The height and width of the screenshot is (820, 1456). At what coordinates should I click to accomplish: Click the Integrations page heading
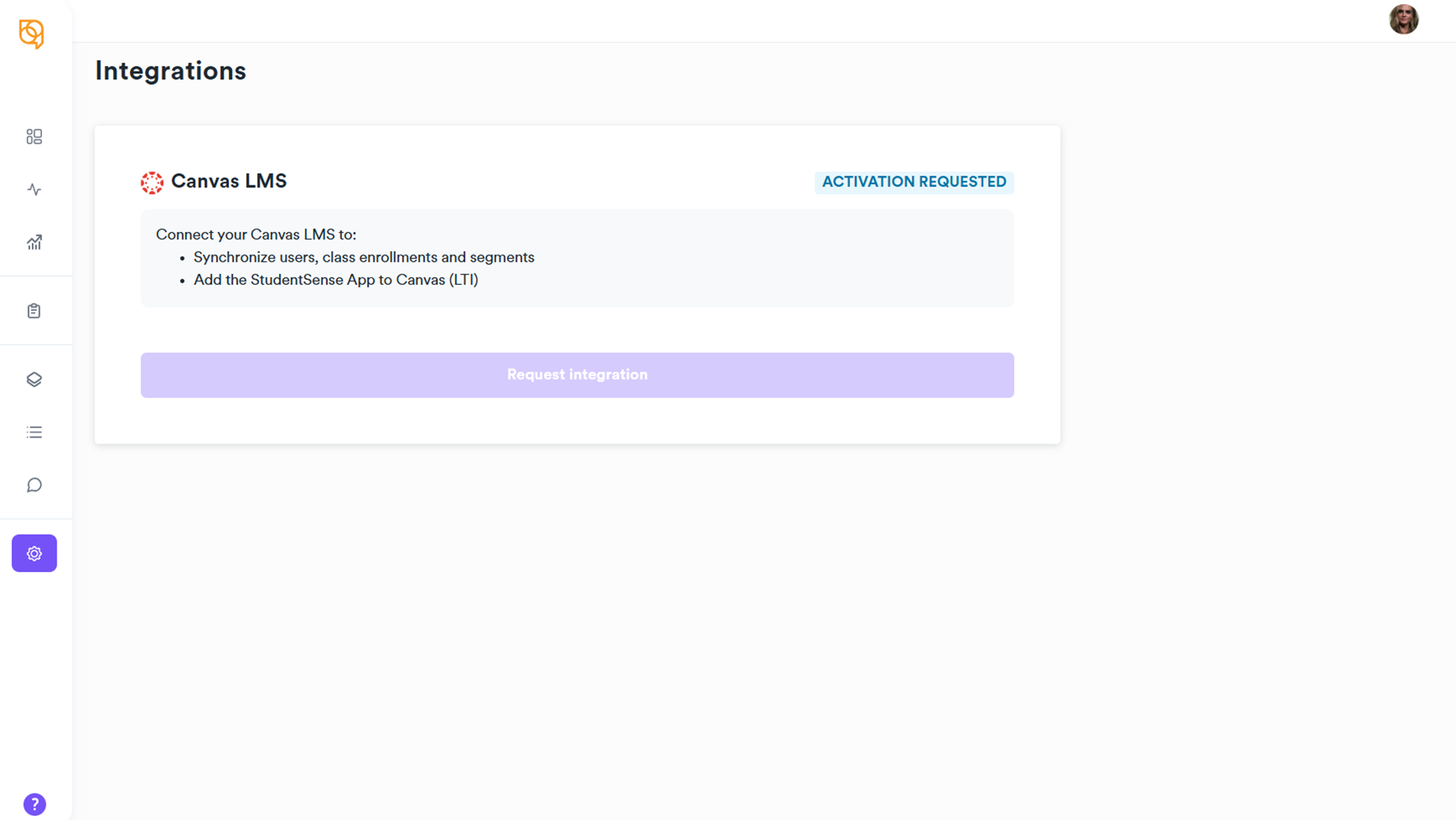[171, 71]
